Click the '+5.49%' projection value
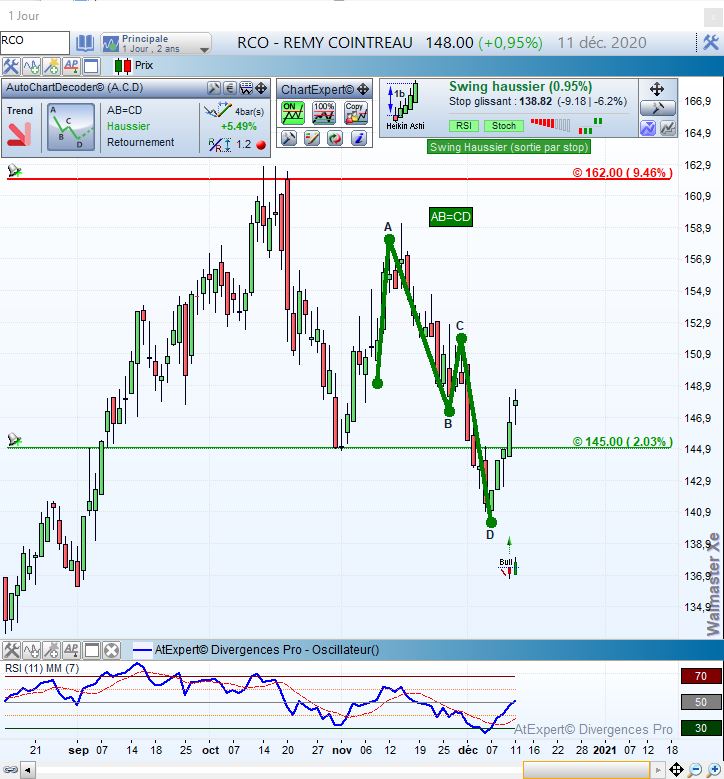 point(239,126)
